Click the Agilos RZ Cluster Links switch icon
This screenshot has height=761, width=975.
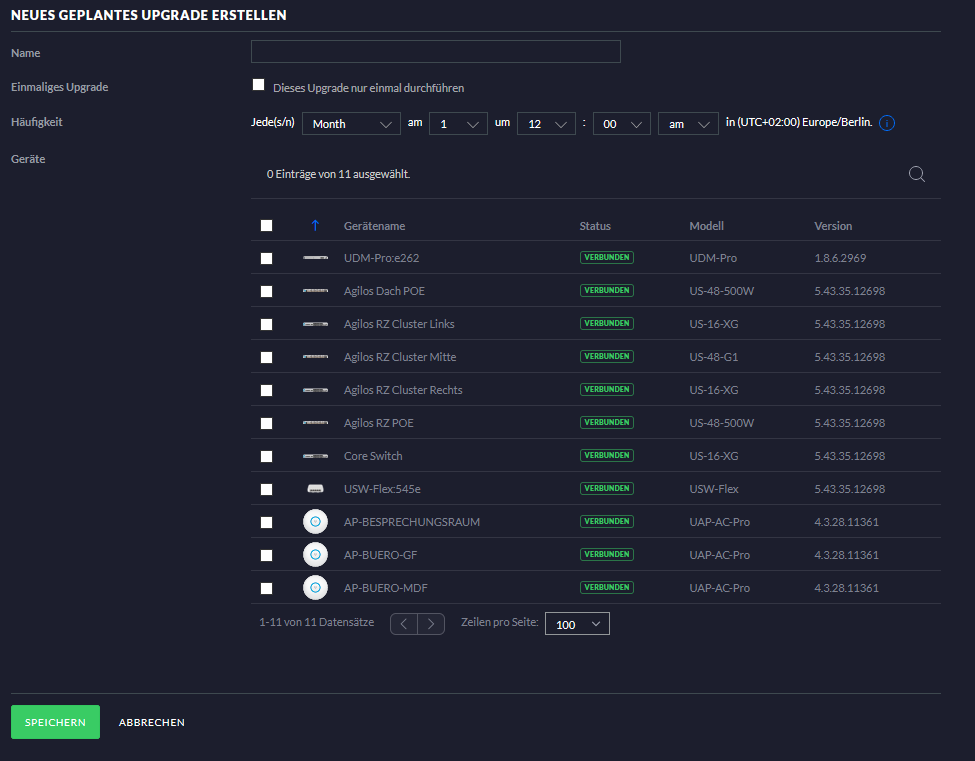[x=315, y=323]
